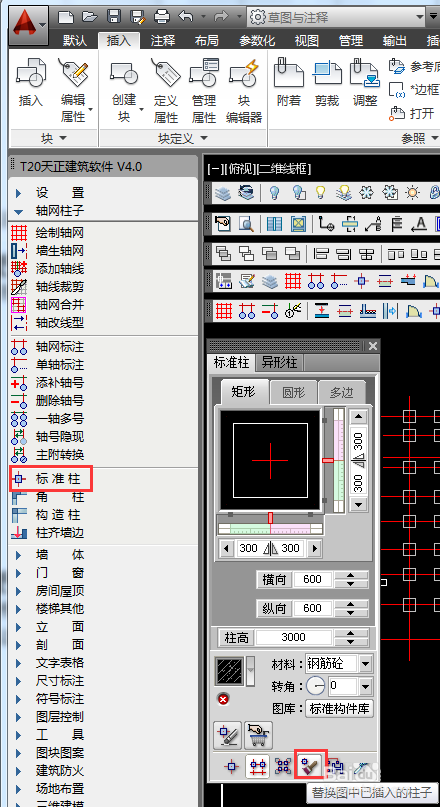
Task: Click the 横向 label button
Action: tap(274, 580)
